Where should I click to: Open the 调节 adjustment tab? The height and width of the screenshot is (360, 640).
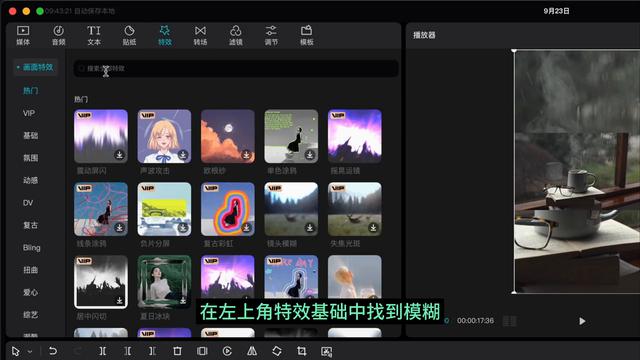(271, 35)
